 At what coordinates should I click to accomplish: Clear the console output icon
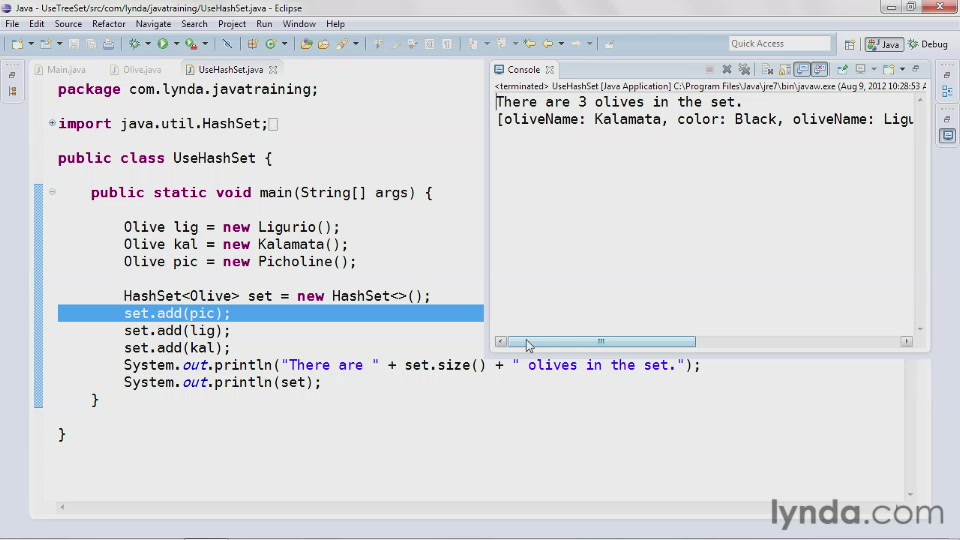767,69
